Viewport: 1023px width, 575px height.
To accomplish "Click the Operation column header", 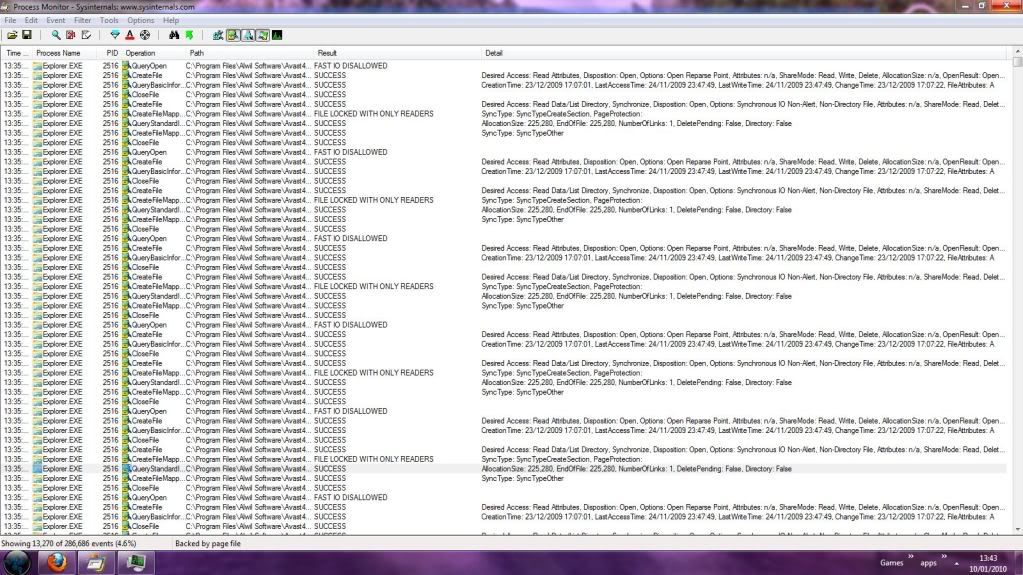I will point(154,53).
